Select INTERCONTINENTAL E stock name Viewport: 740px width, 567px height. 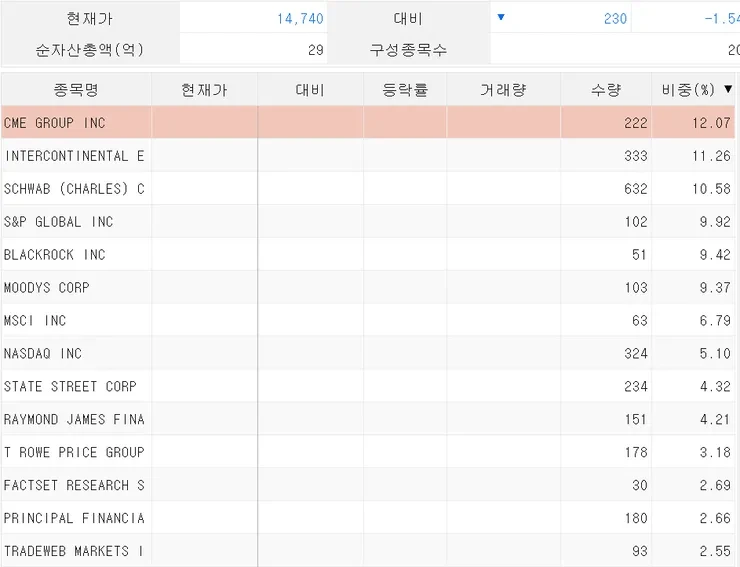pos(74,156)
